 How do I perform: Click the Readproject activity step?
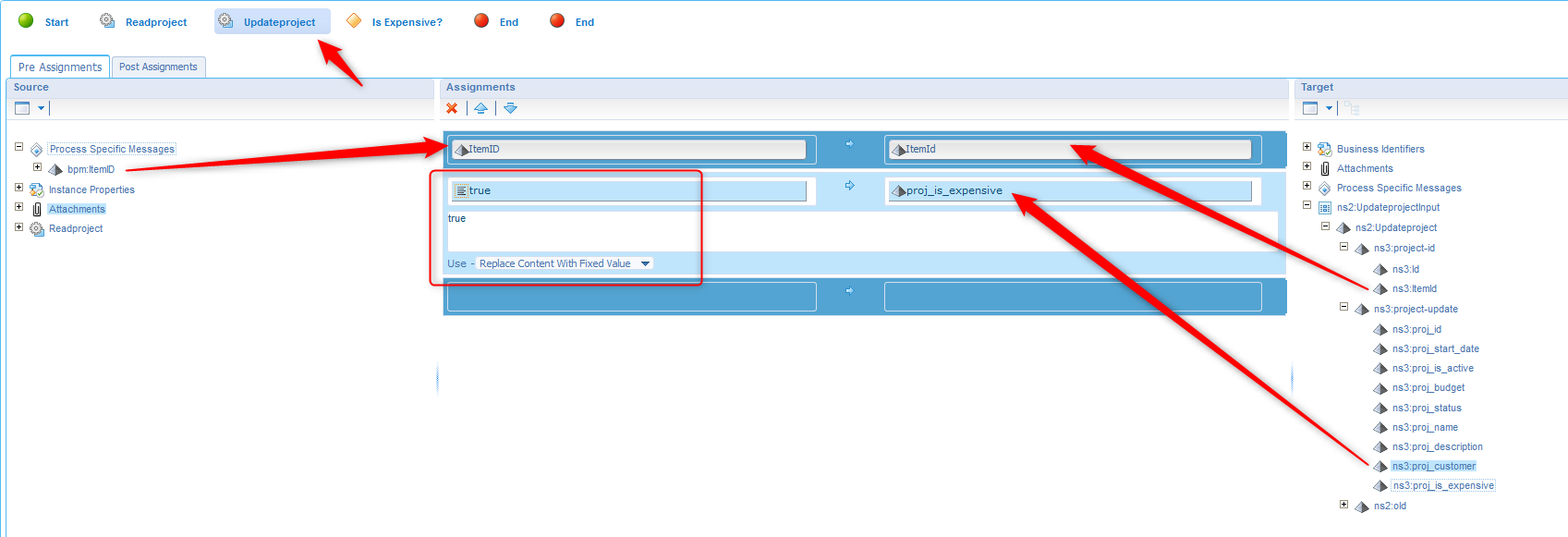(155, 22)
